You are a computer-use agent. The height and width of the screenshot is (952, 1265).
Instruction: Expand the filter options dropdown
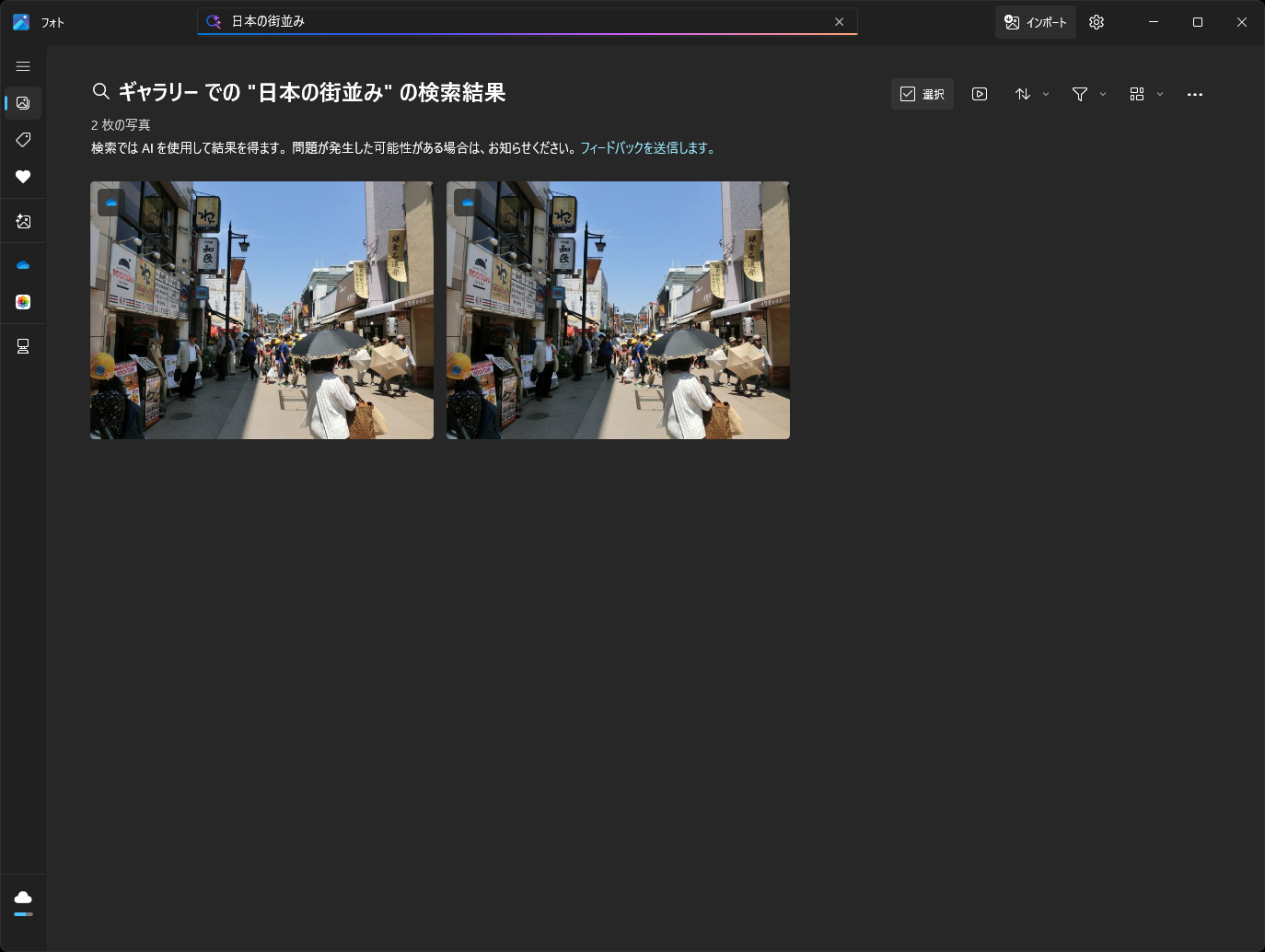click(1088, 93)
